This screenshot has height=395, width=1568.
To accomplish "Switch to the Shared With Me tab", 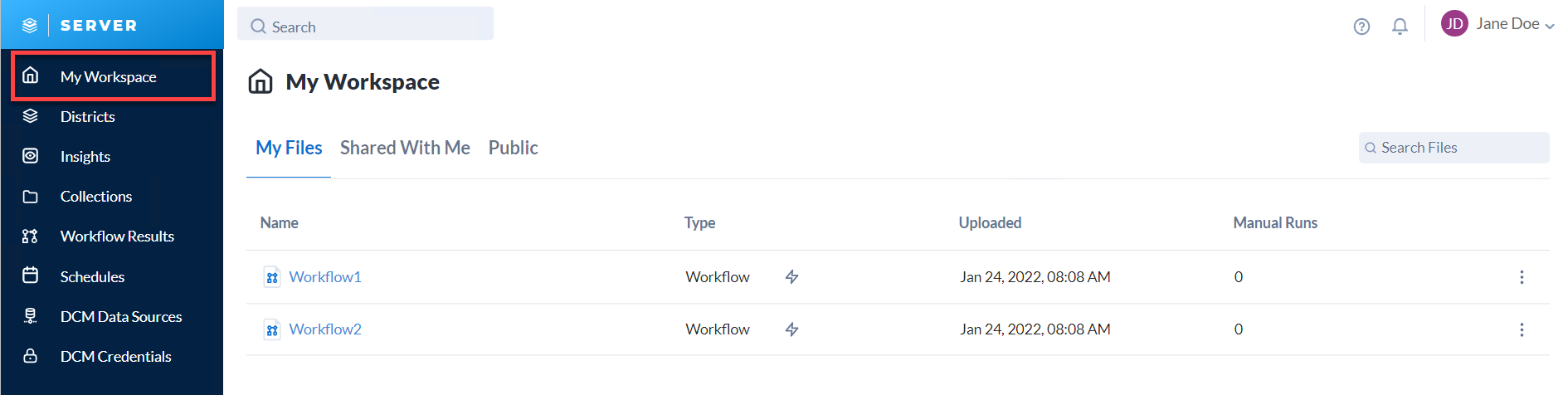I will pyautogui.click(x=405, y=148).
